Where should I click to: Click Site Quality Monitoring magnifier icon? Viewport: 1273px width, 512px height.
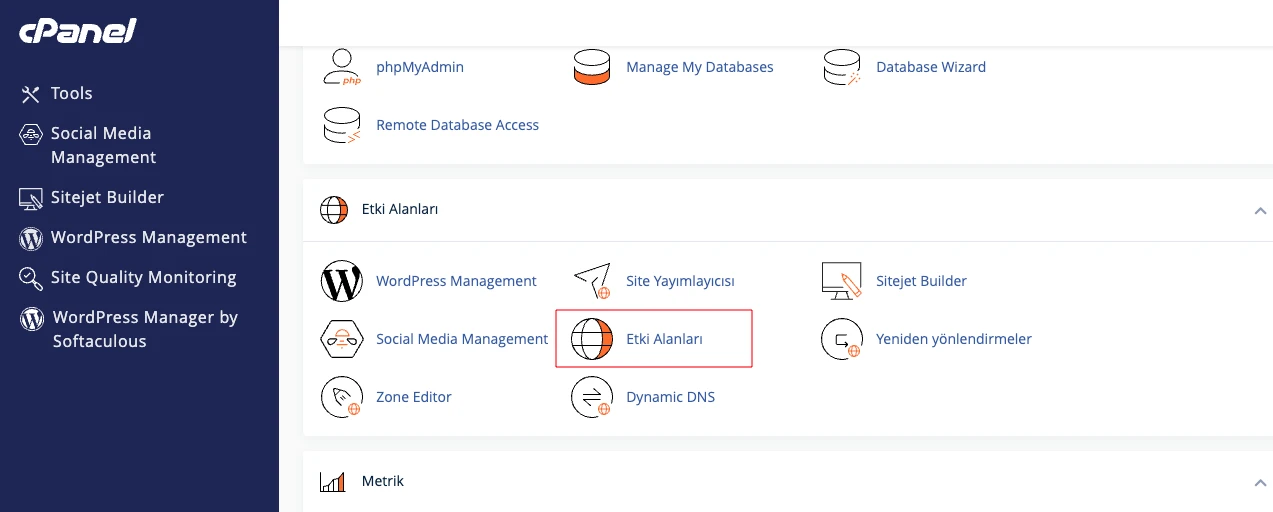click(x=31, y=278)
